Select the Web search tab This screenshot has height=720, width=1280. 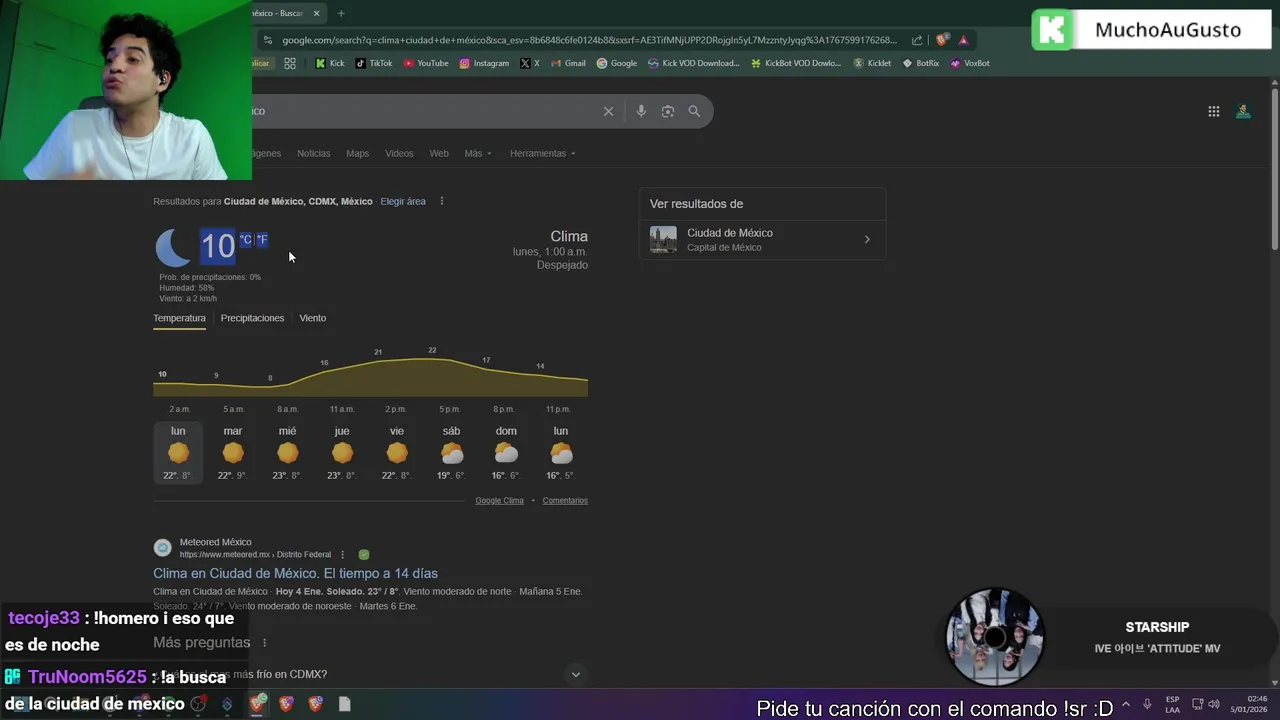coord(439,153)
